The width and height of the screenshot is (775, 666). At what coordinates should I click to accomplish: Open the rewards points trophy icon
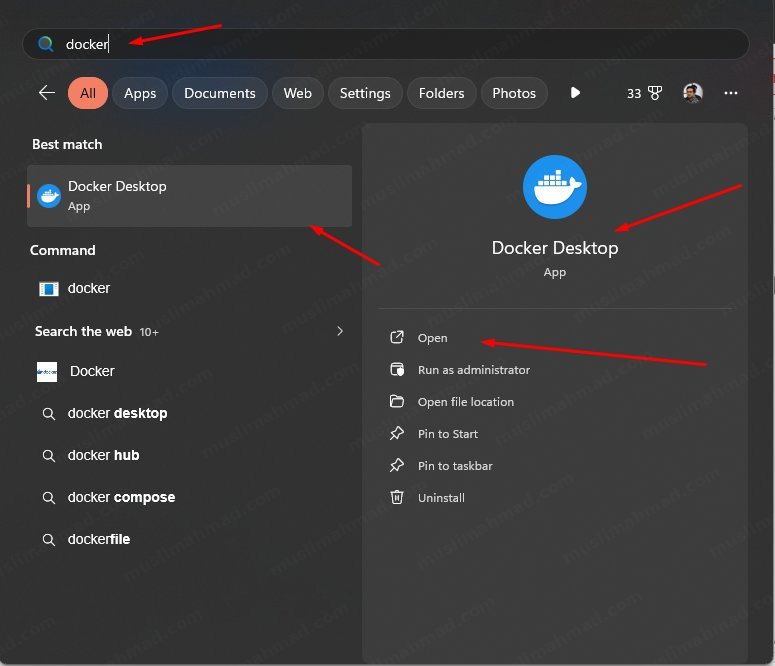click(x=655, y=93)
